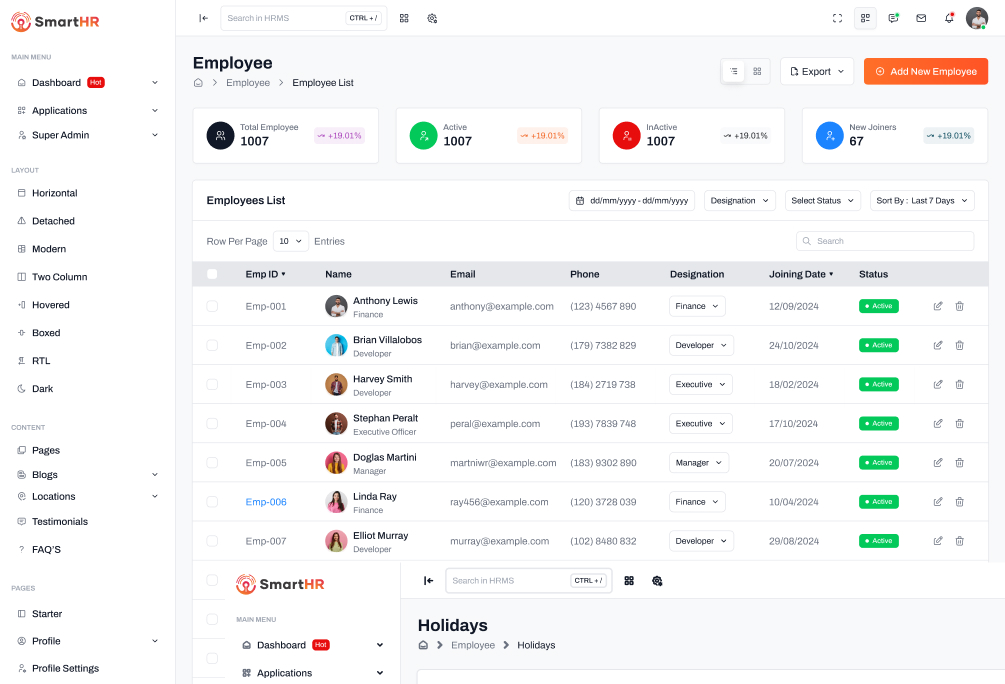Edit Anthony Lewis's employee record
Viewport: 1005px width, 684px height.
pos(938,306)
